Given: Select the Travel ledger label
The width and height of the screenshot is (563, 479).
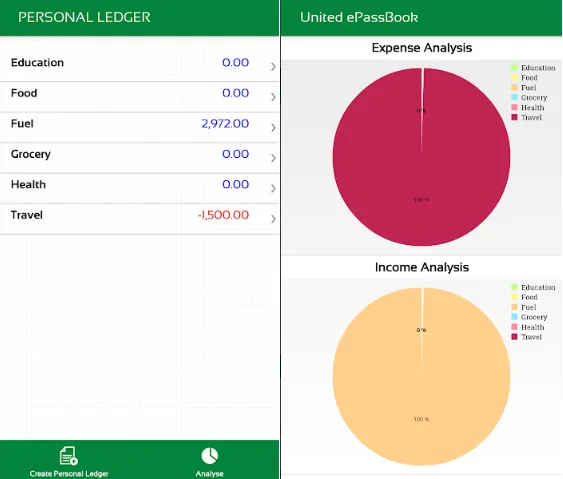Looking at the screenshot, I should point(27,215).
